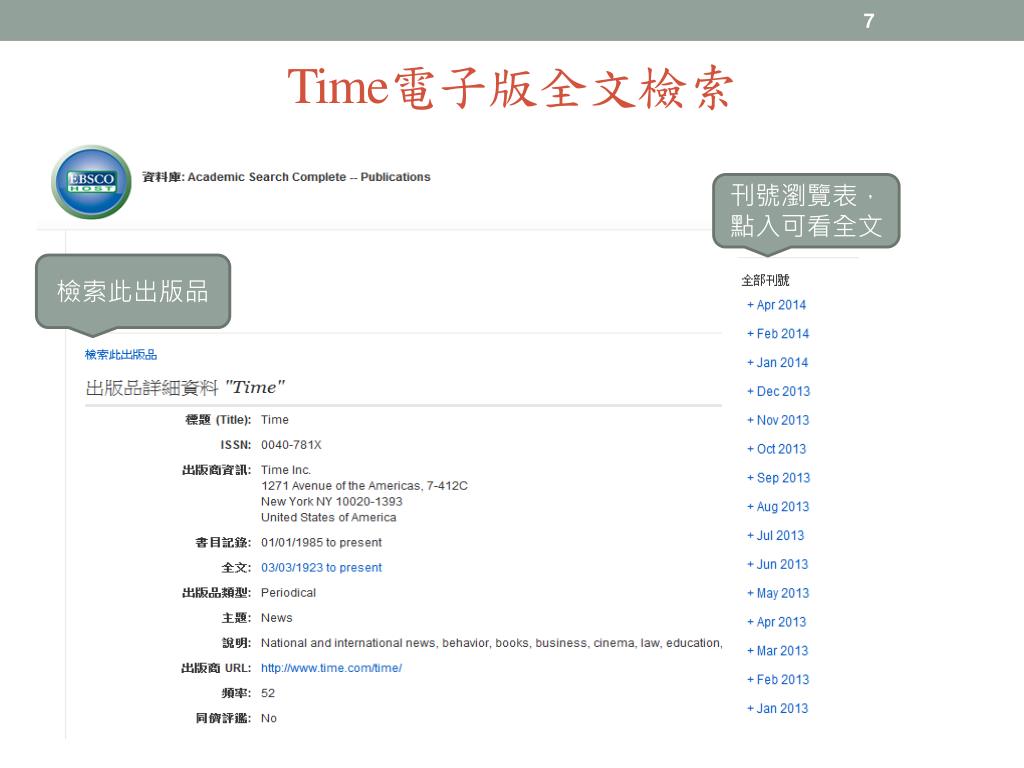Expand the Jun 2013 issue list
Screen dimensions: 1024x768
777,564
